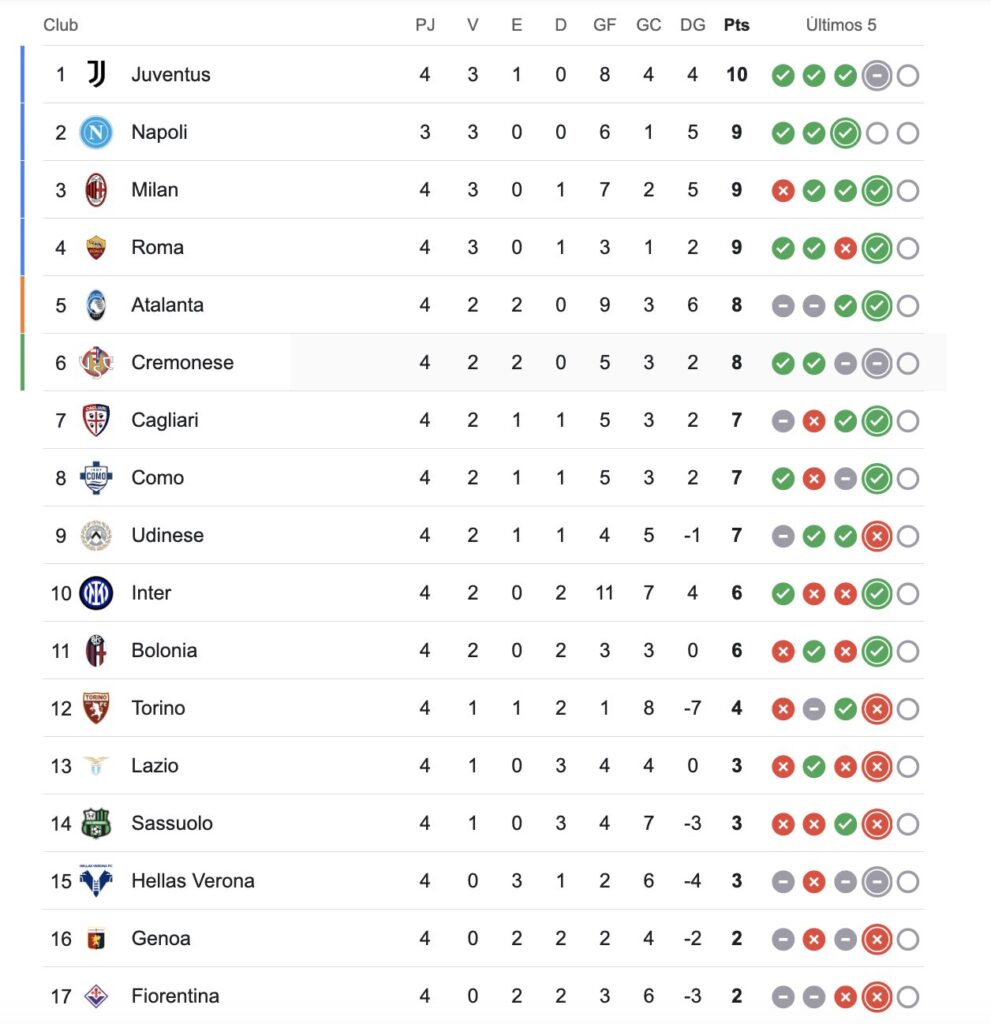This screenshot has width=991, height=1024.
Task: Click the Atalanta club logo
Action: pos(96,305)
